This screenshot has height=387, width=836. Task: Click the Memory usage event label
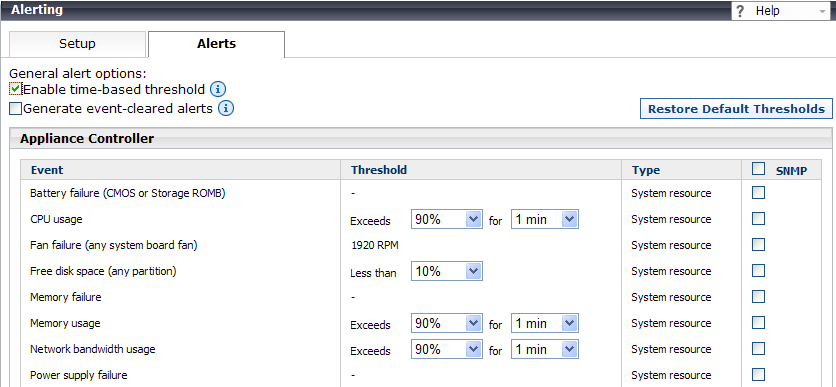(x=65, y=323)
